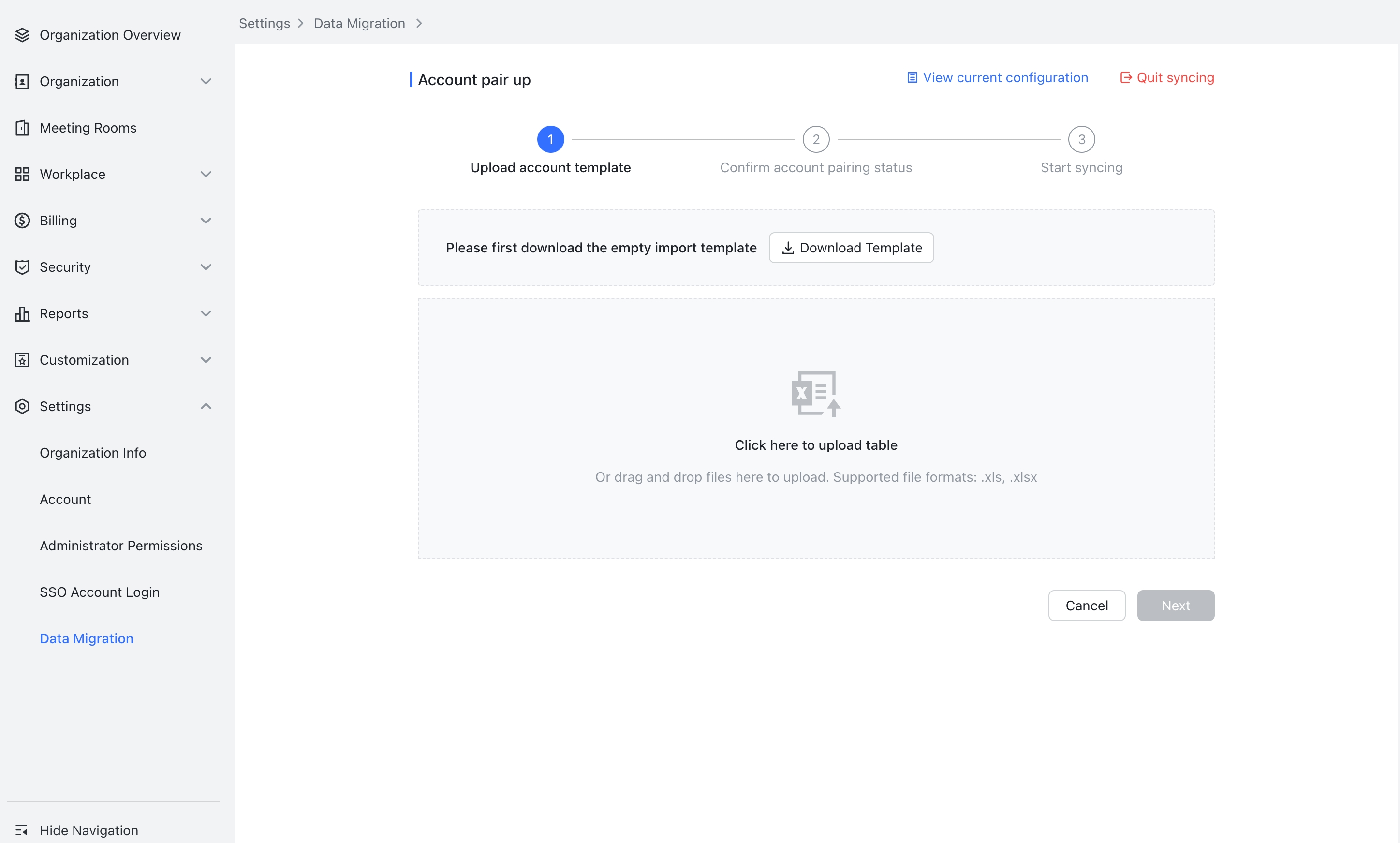
Task: Click step 2 Confirm account pairing status
Action: (x=815, y=139)
